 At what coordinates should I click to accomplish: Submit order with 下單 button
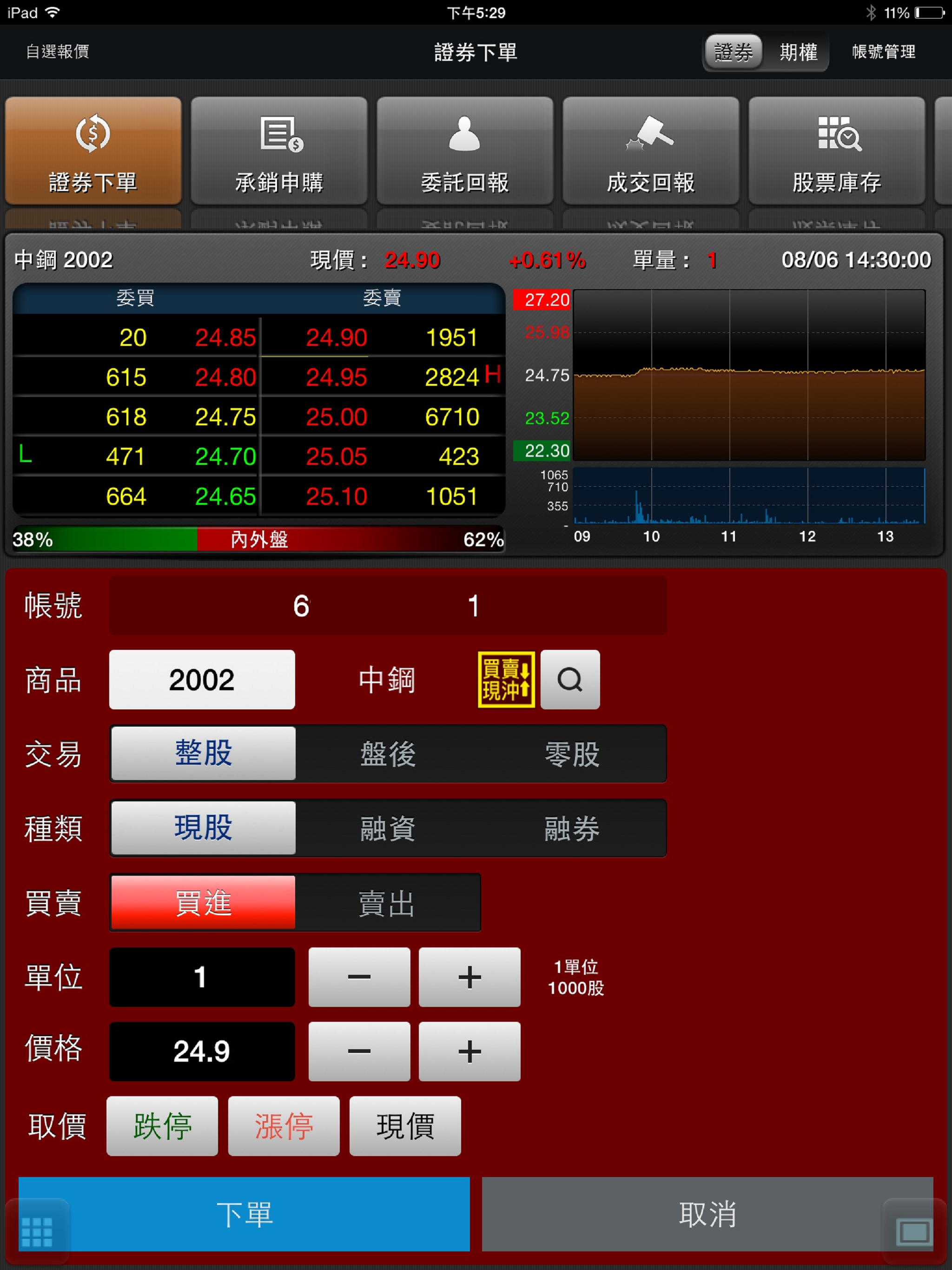[244, 1214]
